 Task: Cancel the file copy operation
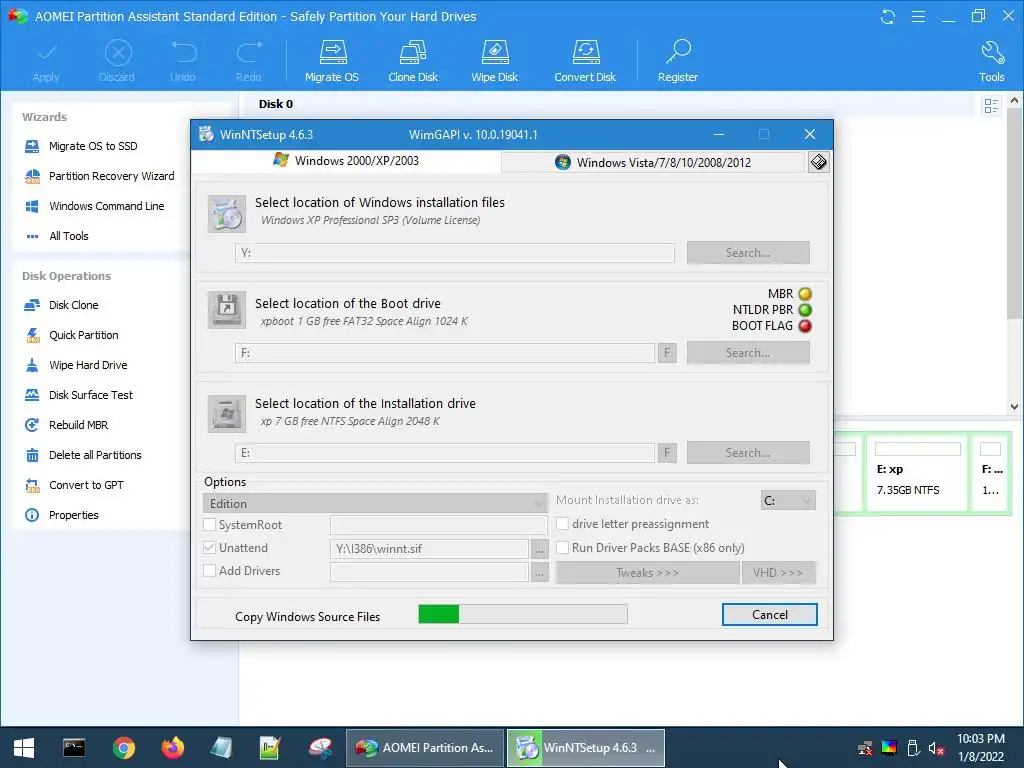click(x=769, y=615)
